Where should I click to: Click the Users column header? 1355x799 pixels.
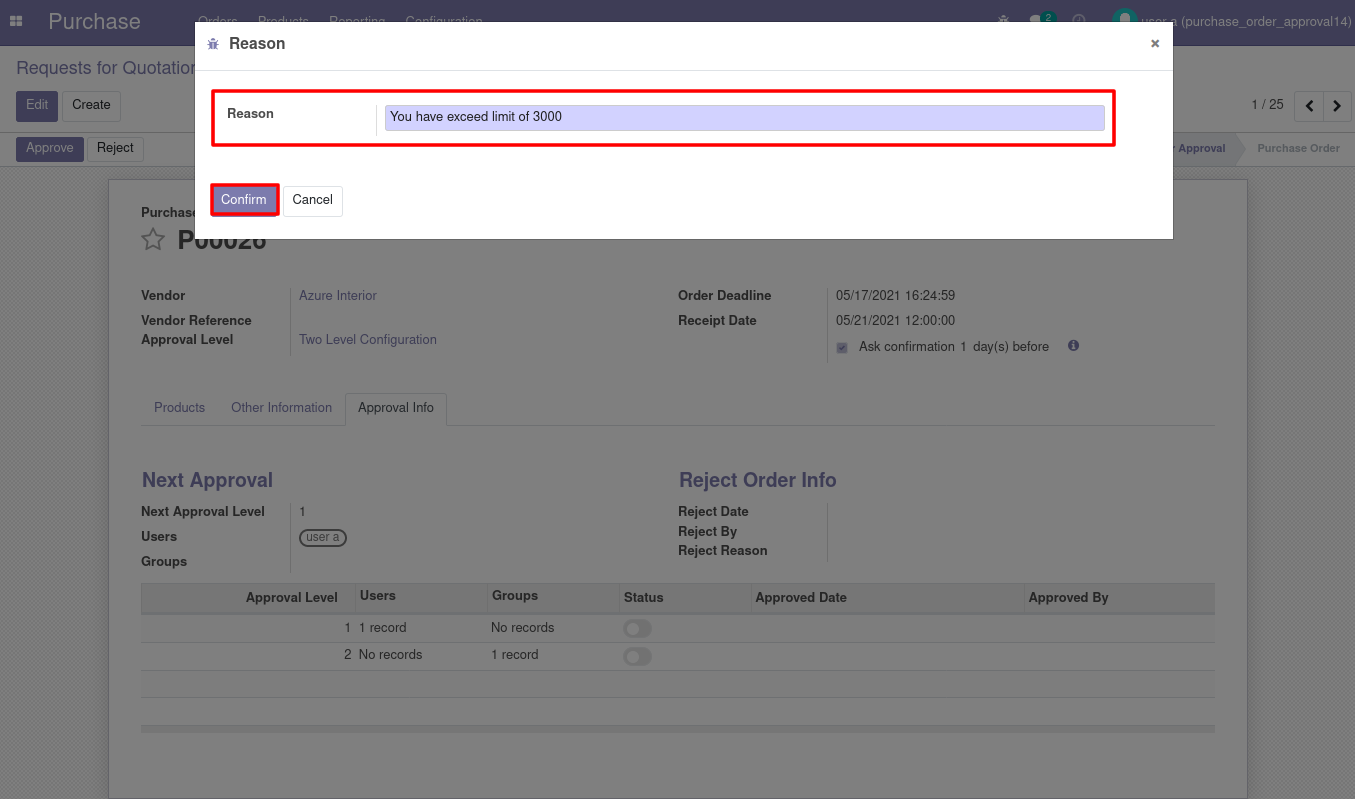tap(378, 596)
